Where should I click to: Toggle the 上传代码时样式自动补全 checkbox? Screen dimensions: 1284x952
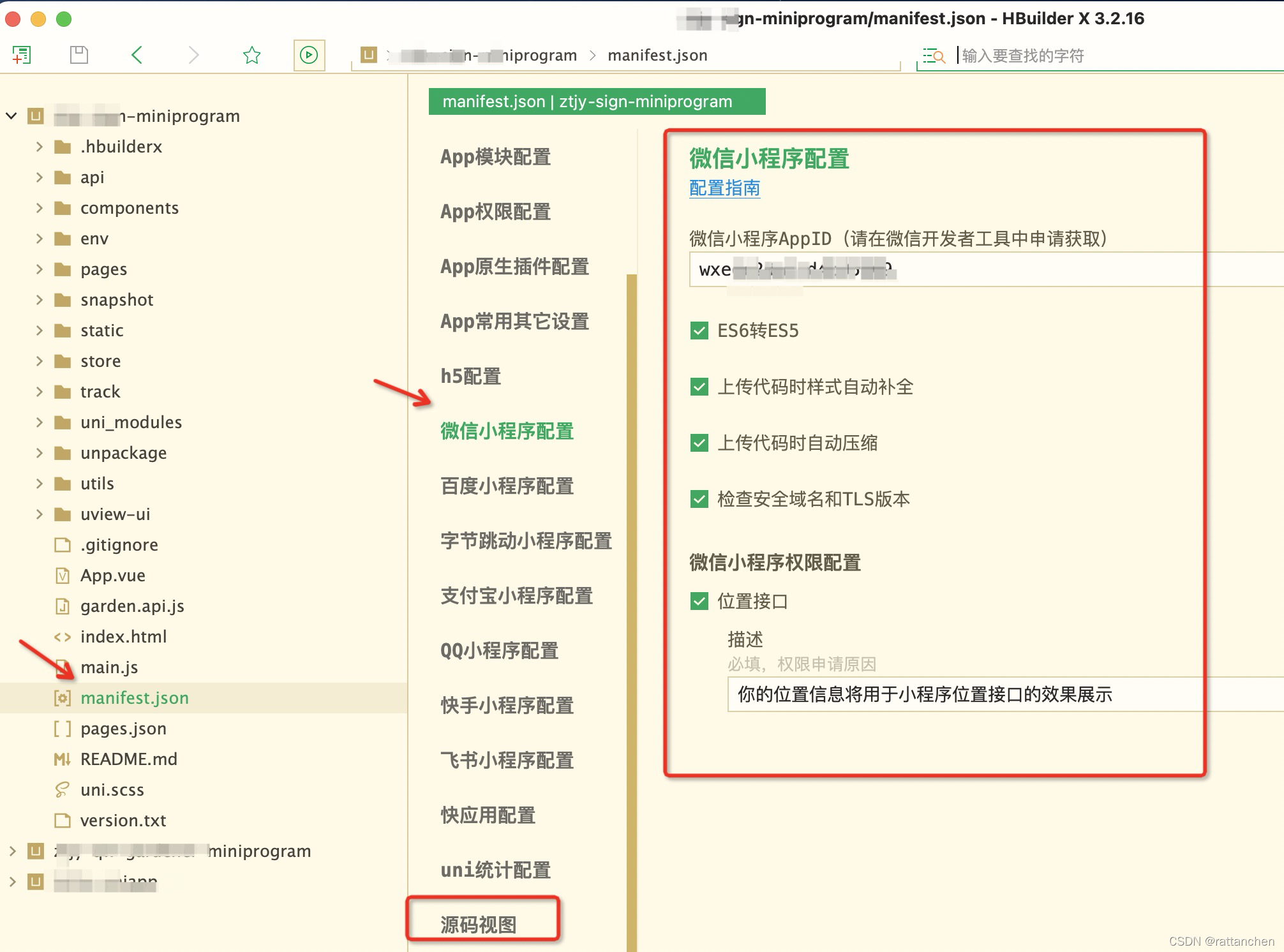coord(699,387)
